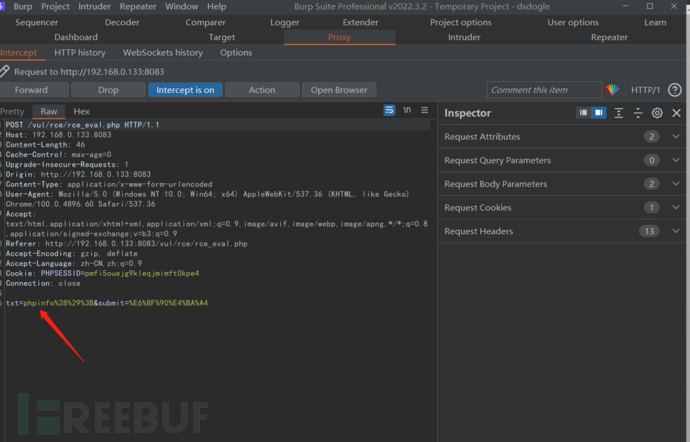Click the Content-Length: 46 header line
The image size is (690, 442).
(x=45, y=145)
